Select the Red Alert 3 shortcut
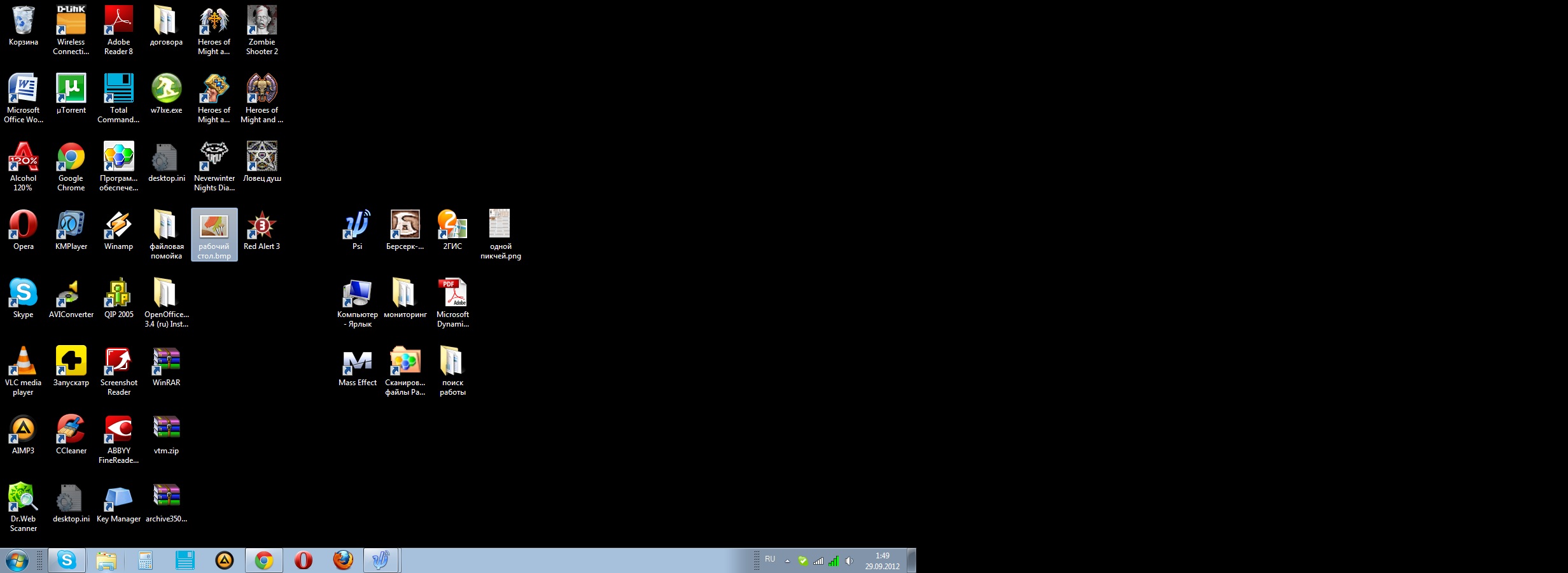The image size is (1568, 573). point(262,230)
